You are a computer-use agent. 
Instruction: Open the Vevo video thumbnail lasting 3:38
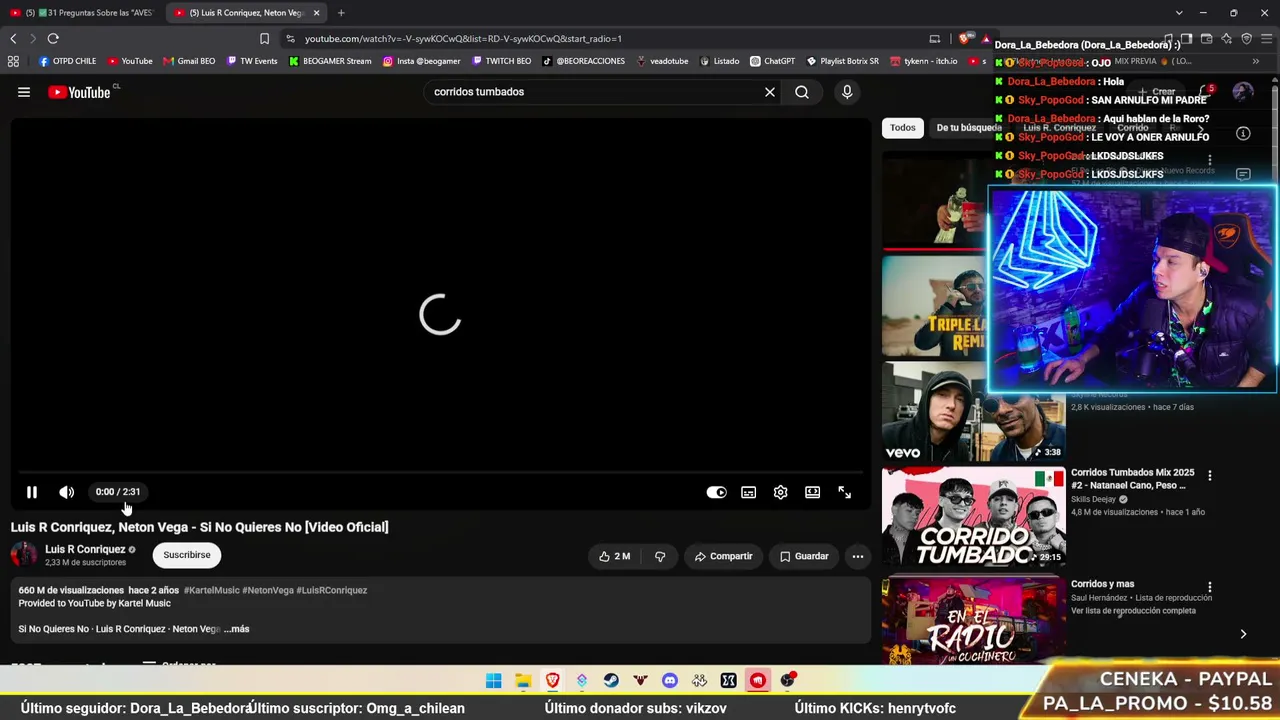(x=973, y=412)
